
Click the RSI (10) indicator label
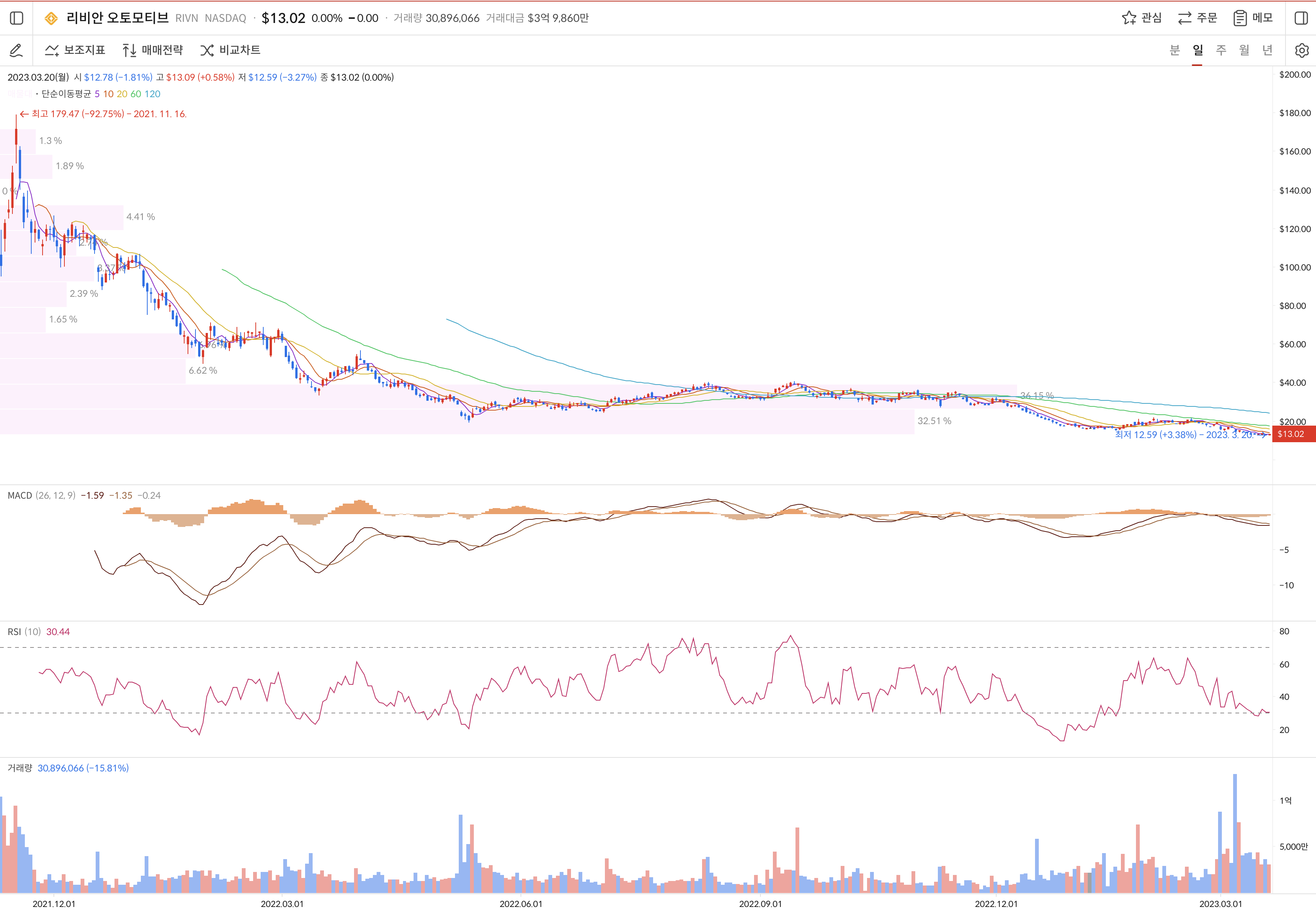pyautogui.click(x=24, y=632)
